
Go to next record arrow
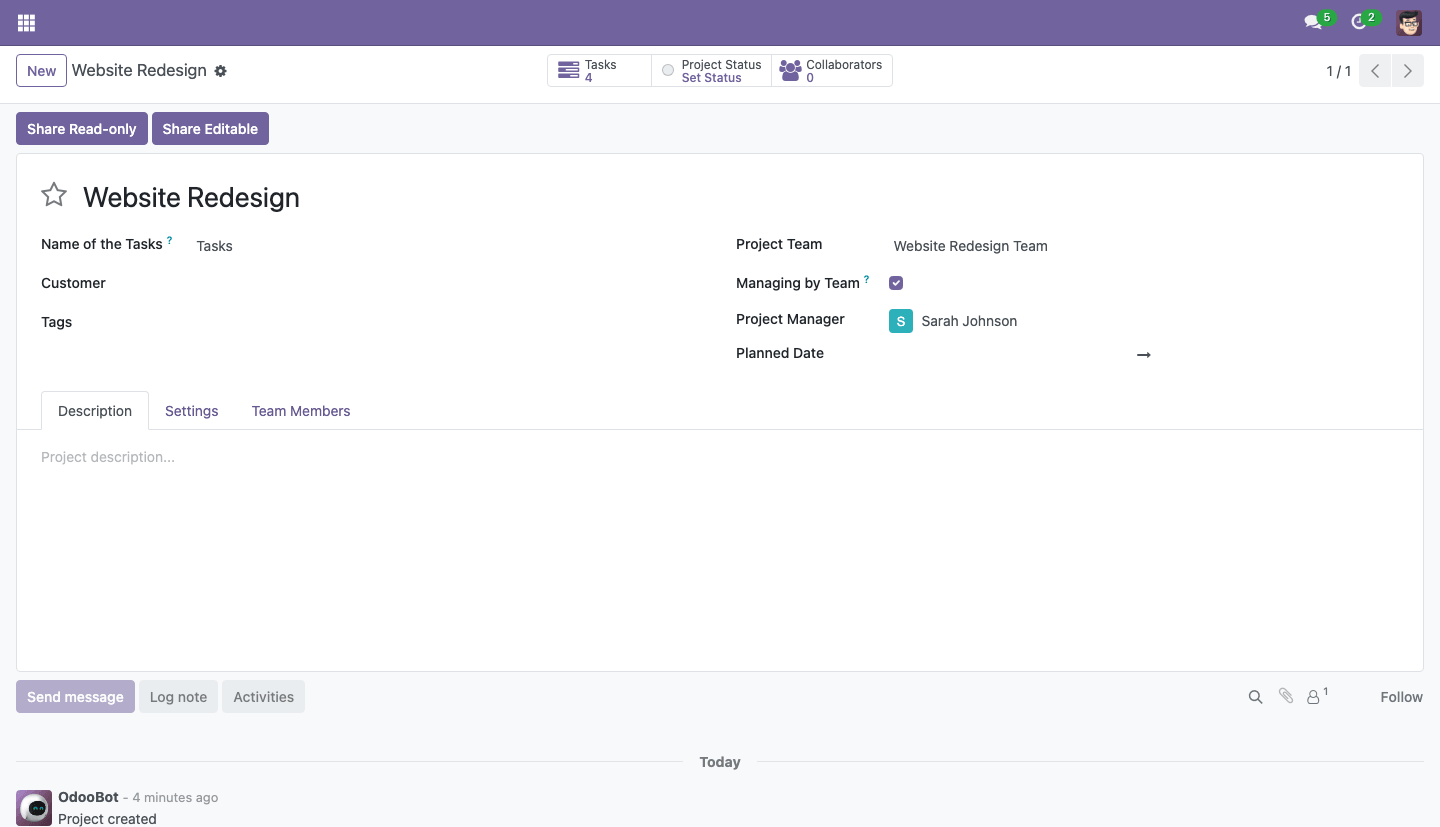click(x=1408, y=71)
